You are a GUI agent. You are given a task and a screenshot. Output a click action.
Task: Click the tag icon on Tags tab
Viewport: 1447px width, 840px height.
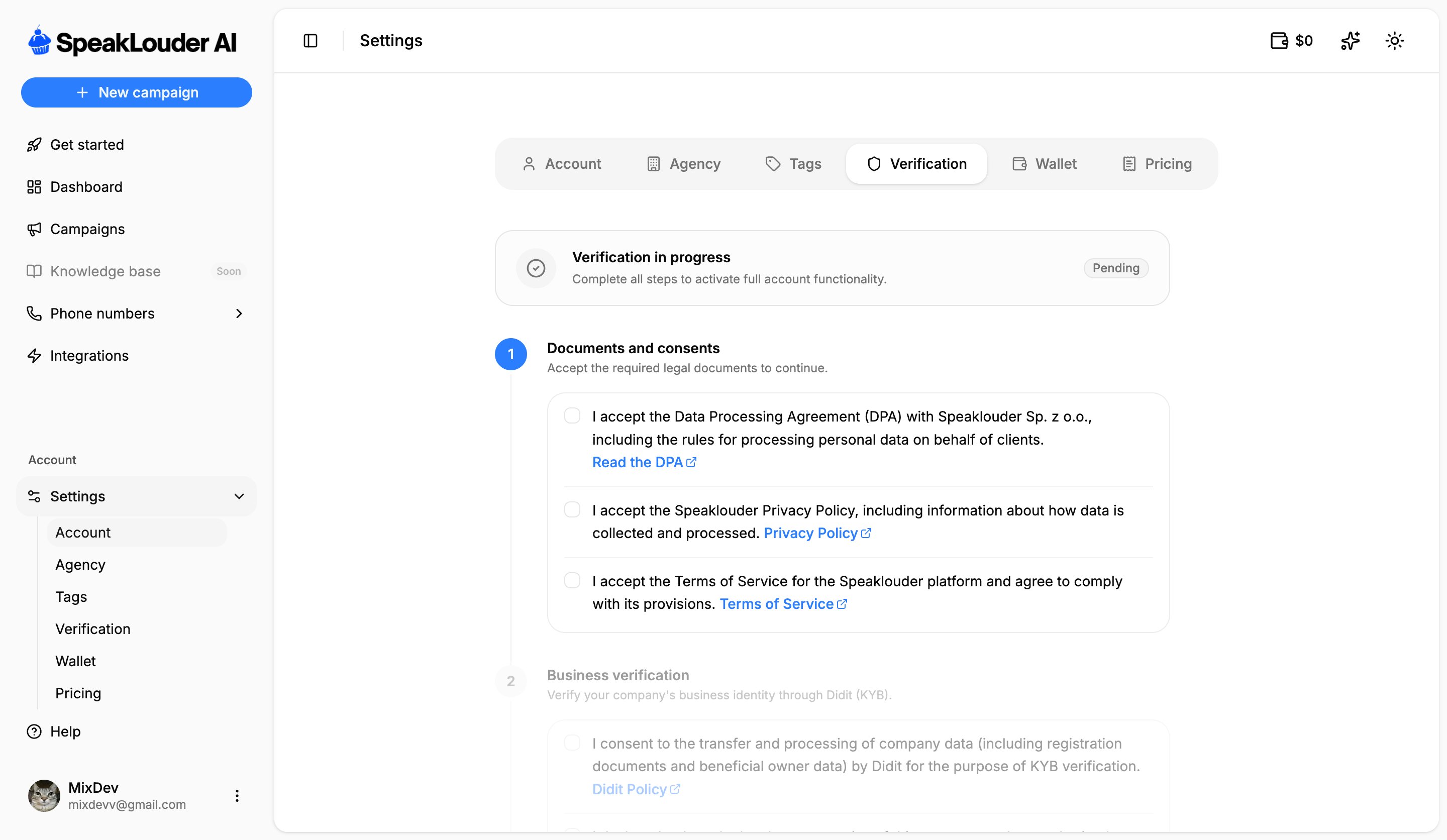coord(773,164)
